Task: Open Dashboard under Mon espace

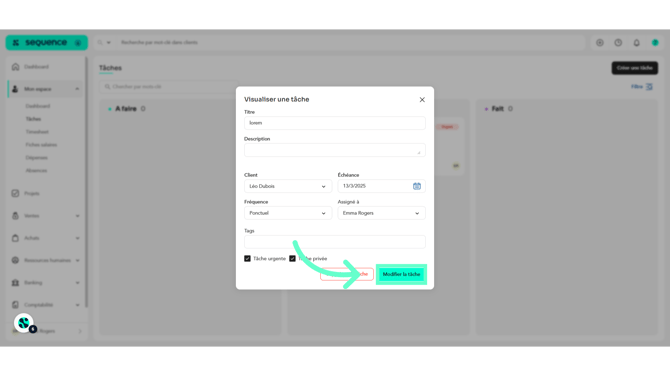Action: point(38,106)
